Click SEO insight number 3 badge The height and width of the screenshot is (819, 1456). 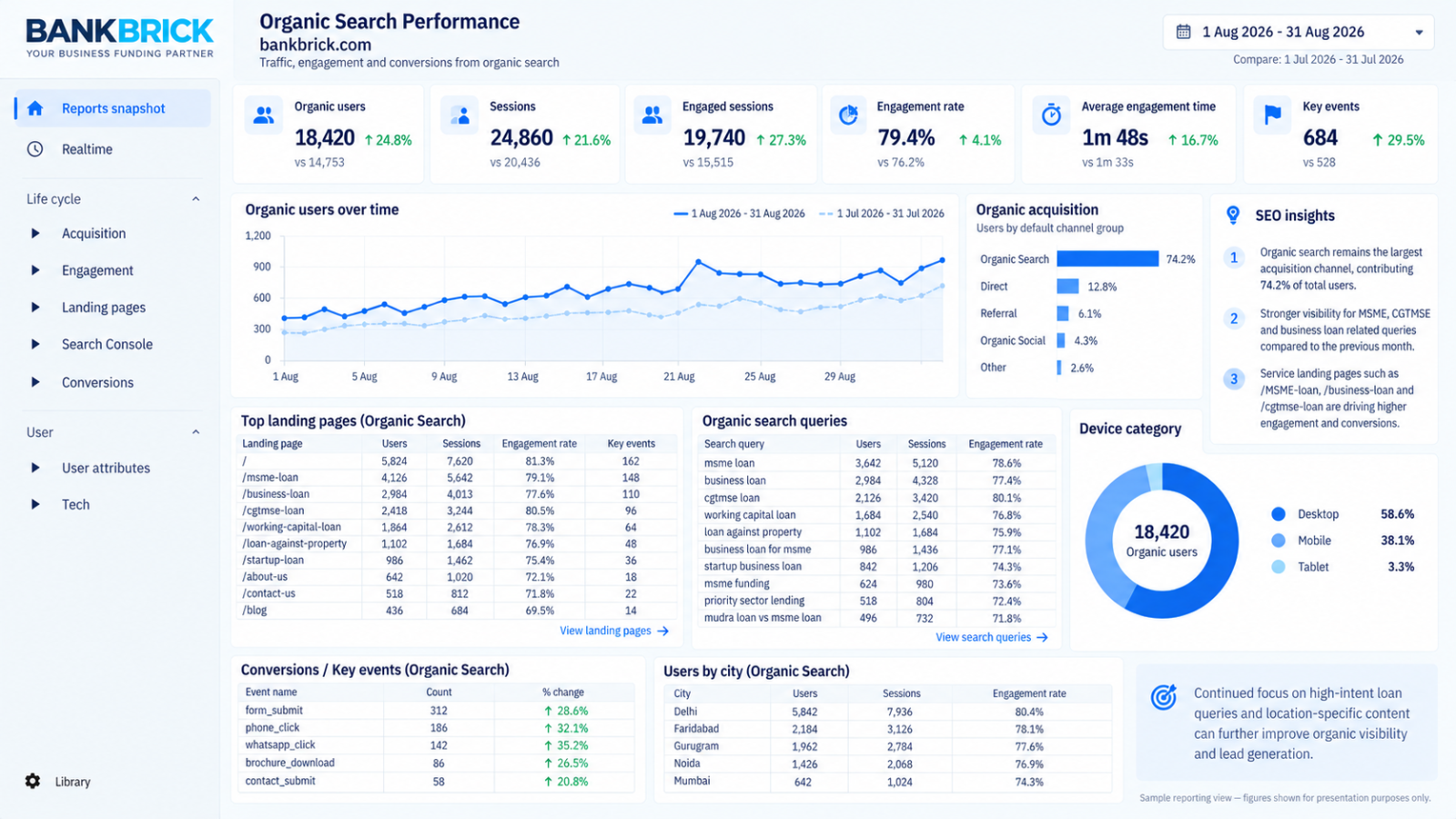(x=1234, y=379)
